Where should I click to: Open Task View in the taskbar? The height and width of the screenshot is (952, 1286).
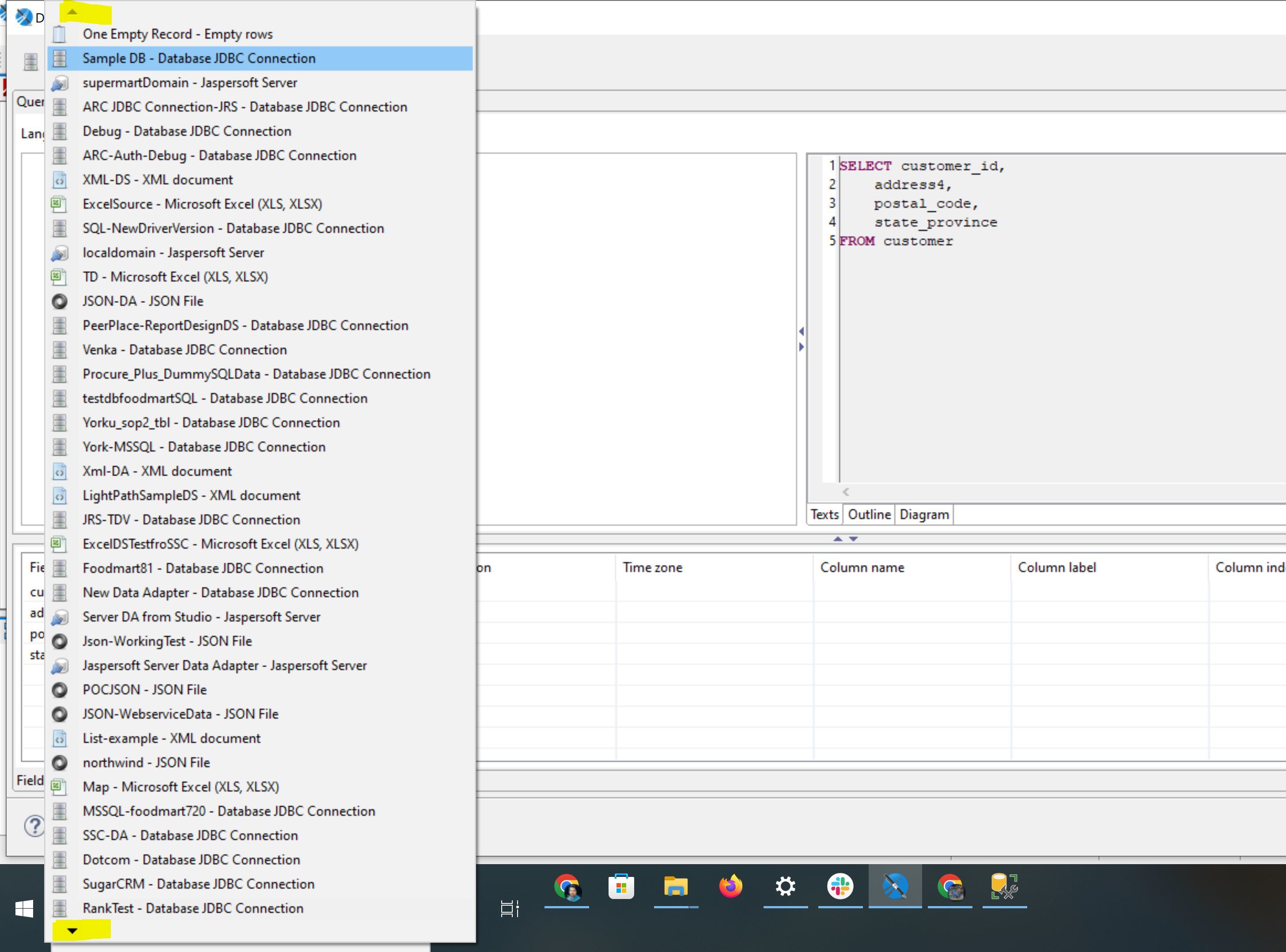[510, 909]
